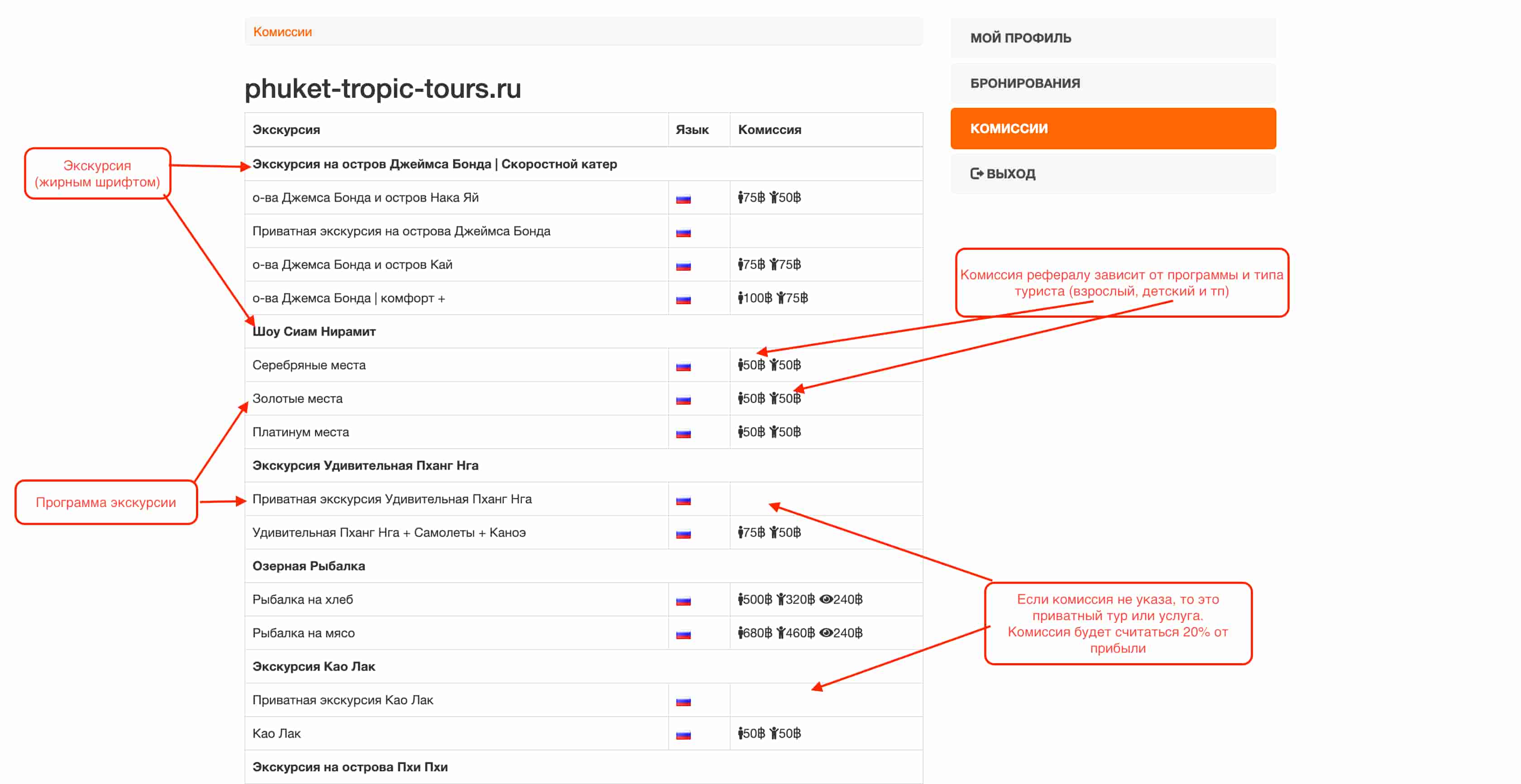
Task: Click eye icon in Рыбалка на мясо commission
Action: [x=825, y=633]
